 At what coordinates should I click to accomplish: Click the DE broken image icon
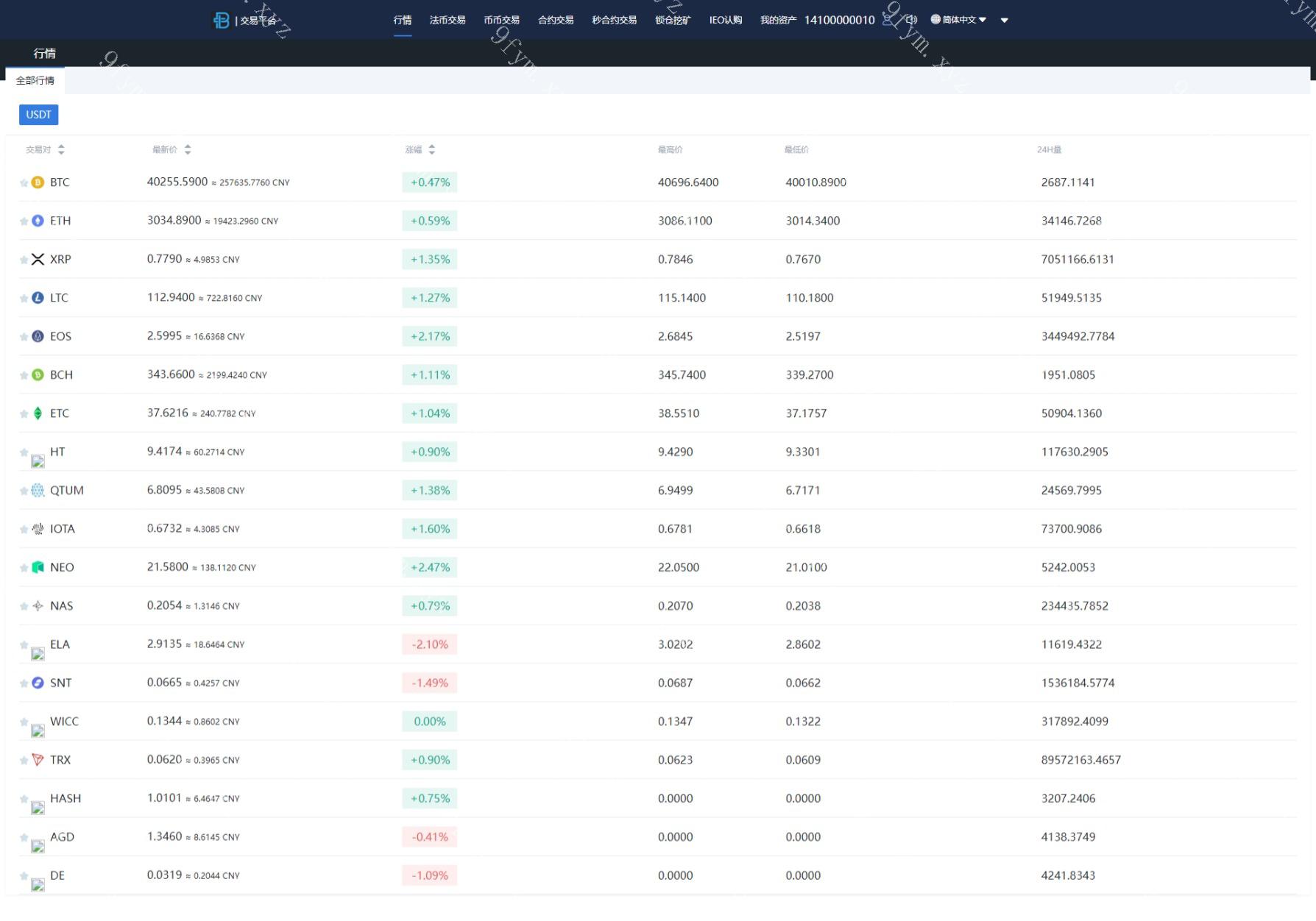[x=38, y=885]
